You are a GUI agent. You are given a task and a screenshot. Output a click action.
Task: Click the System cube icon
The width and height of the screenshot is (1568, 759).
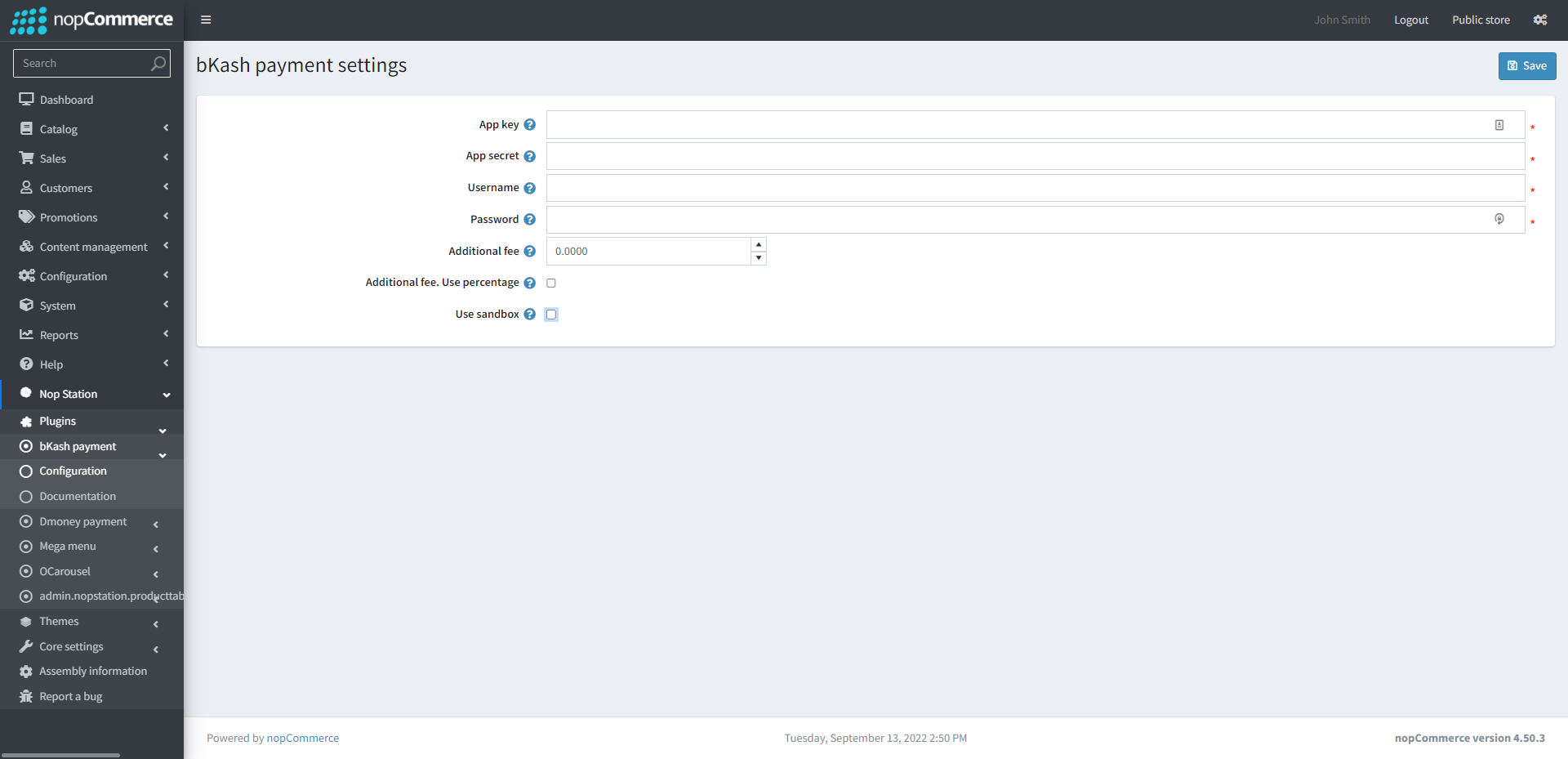pos(26,305)
